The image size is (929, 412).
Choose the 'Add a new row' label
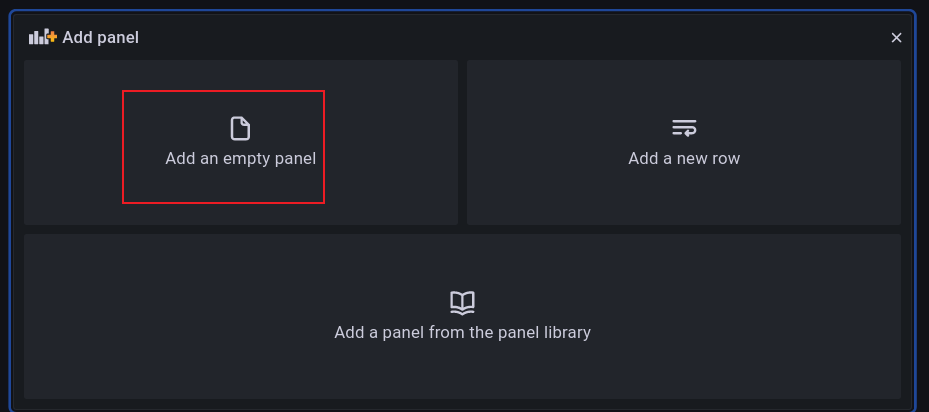[x=684, y=158]
